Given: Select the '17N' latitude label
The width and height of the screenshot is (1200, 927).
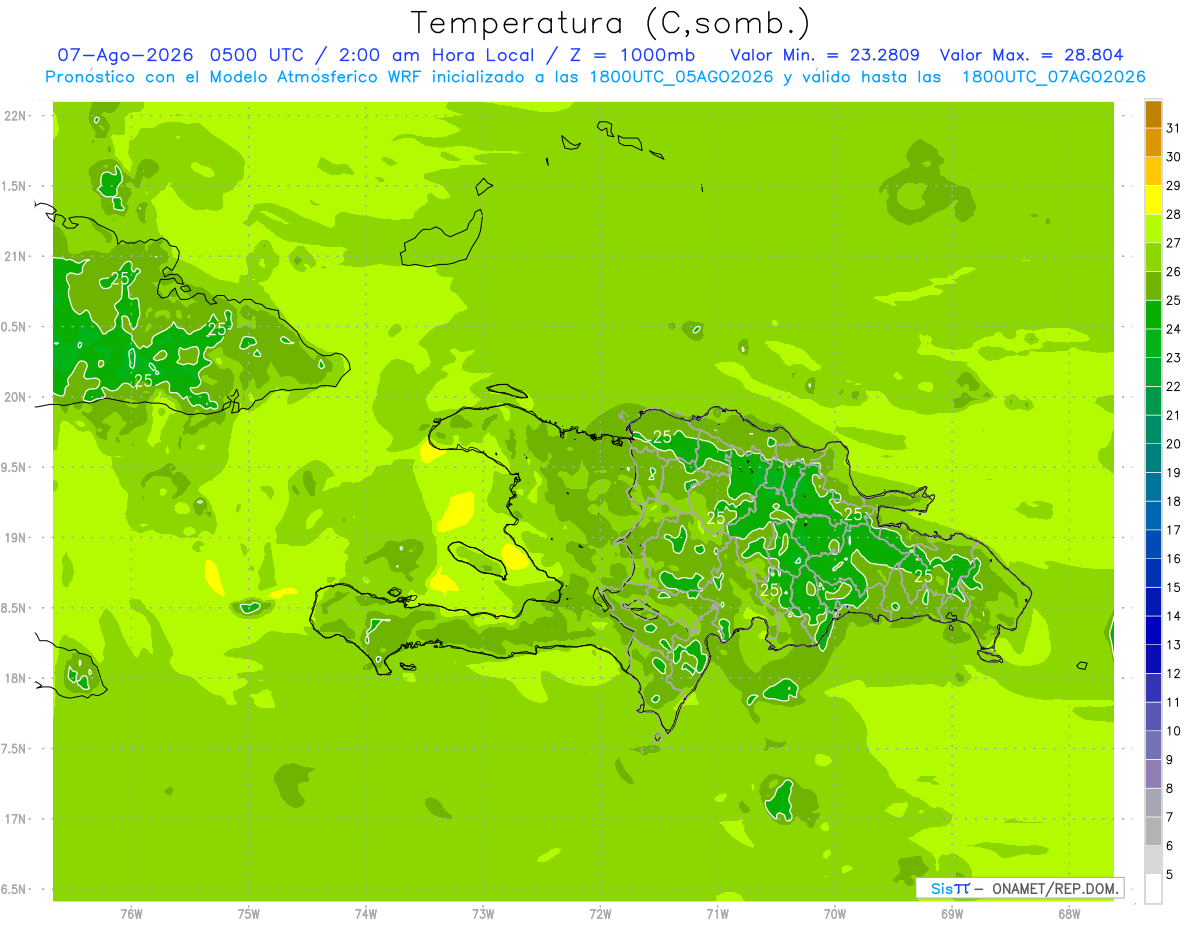Looking at the screenshot, I should tap(16, 819).
